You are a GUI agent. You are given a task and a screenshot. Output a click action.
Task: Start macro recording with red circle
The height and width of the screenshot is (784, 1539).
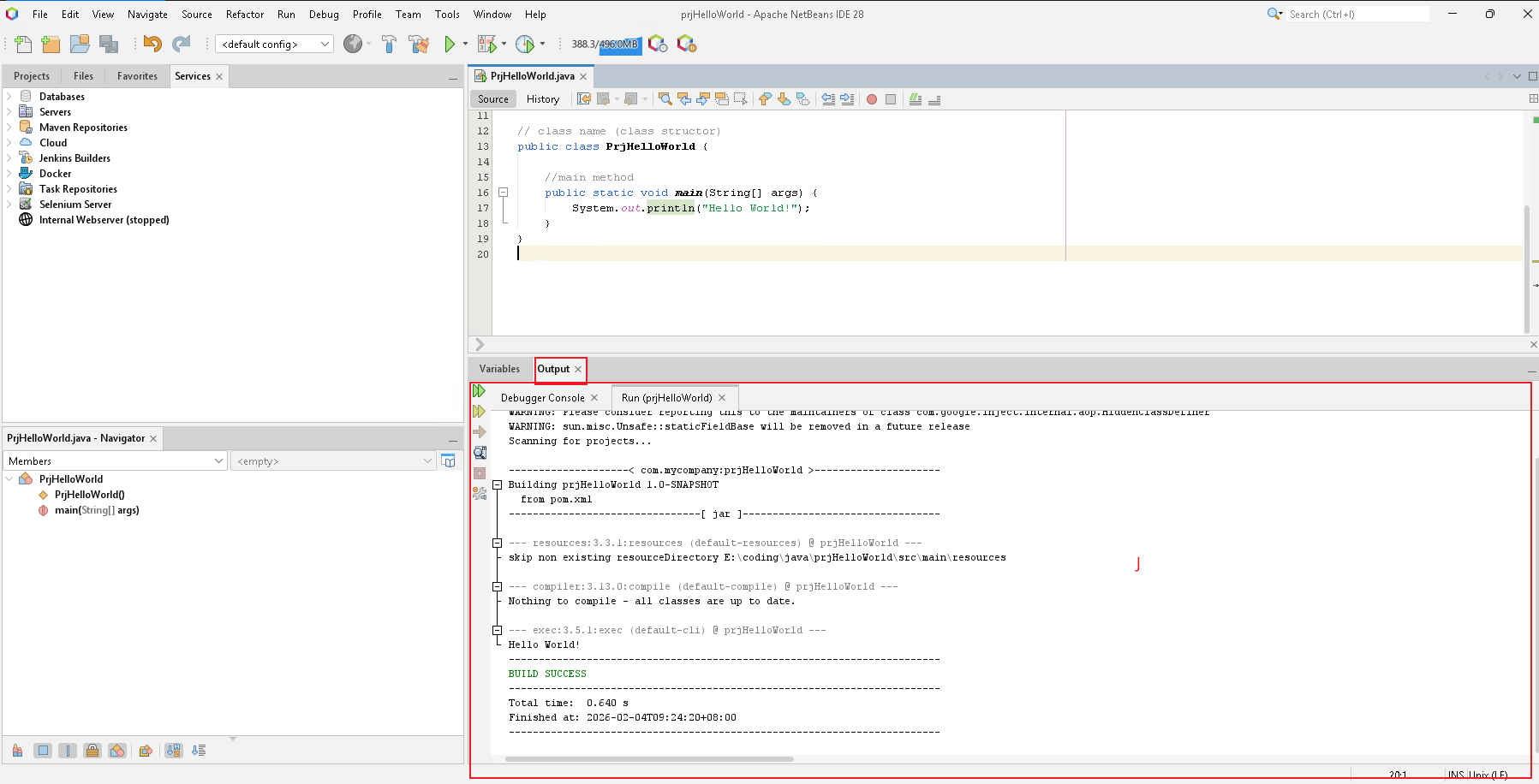point(872,99)
